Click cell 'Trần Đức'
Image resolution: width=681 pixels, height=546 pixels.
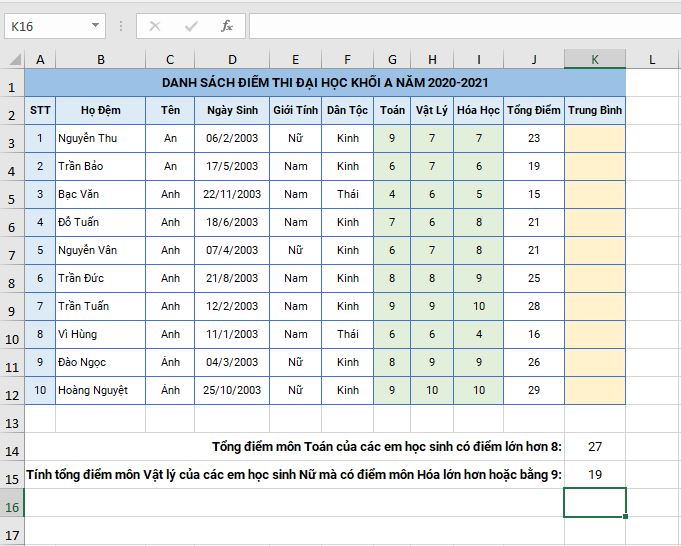[100, 278]
